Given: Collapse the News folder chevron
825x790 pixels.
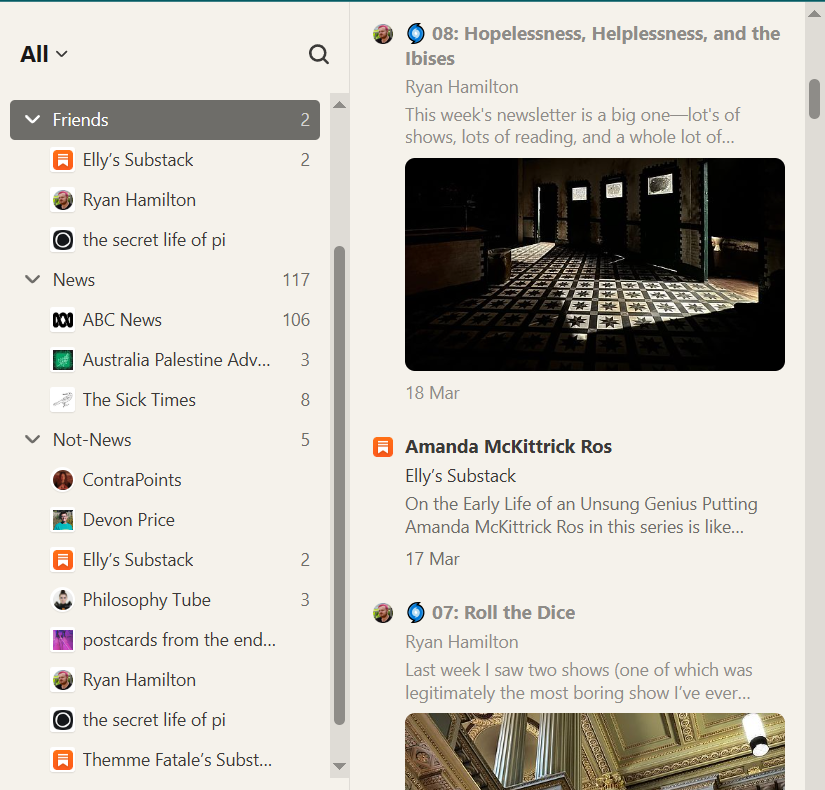Looking at the screenshot, I should pos(33,279).
